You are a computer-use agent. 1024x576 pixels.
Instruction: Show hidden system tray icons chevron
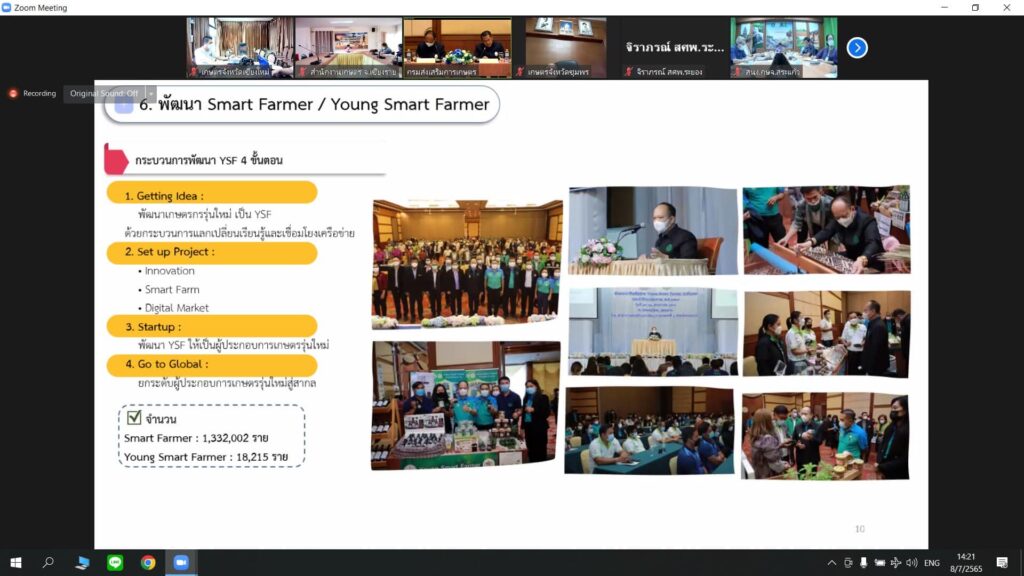tap(831, 563)
